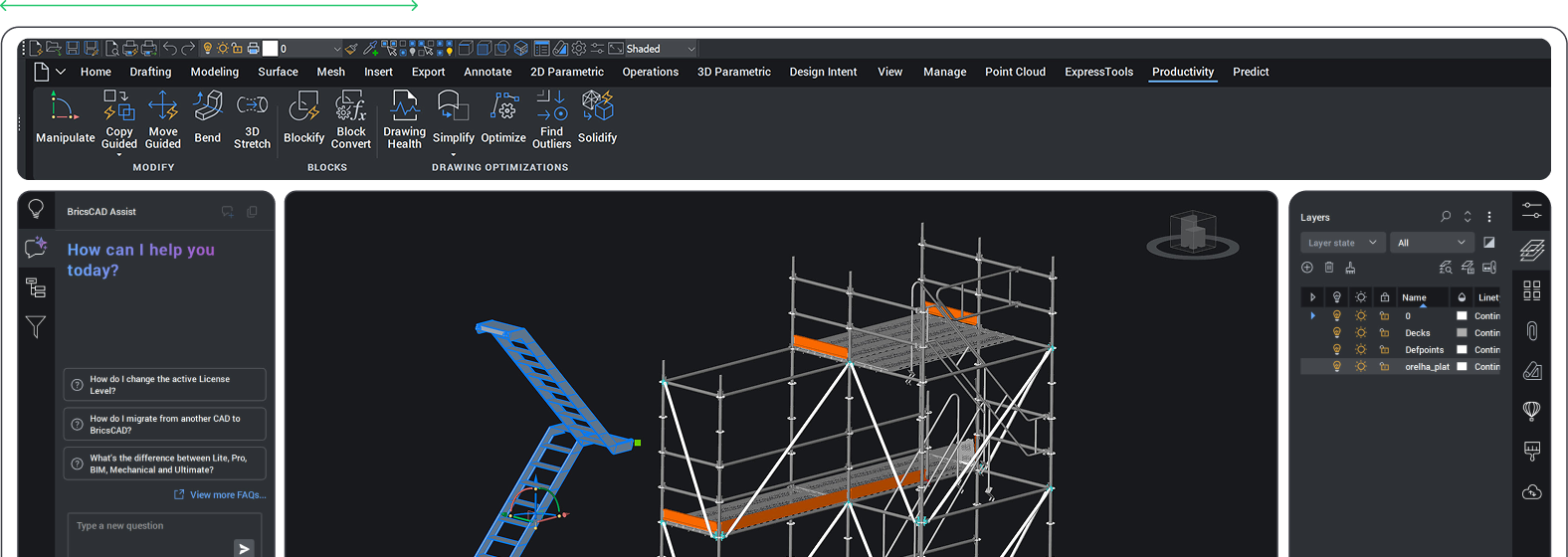
Task: Toggle visibility bulb of layer orelha_plat
Action: (1336, 367)
